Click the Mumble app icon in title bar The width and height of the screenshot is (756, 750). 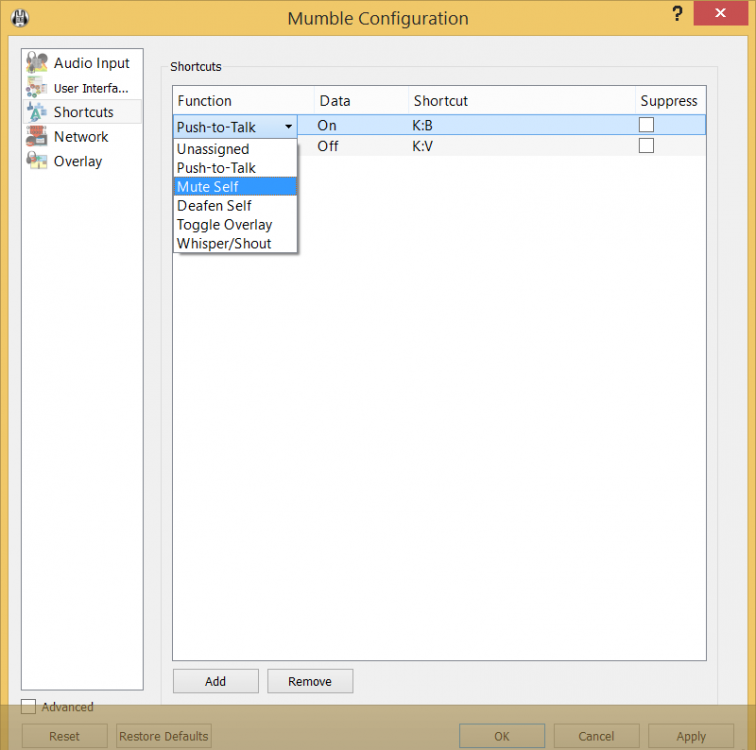click(18, 18)
